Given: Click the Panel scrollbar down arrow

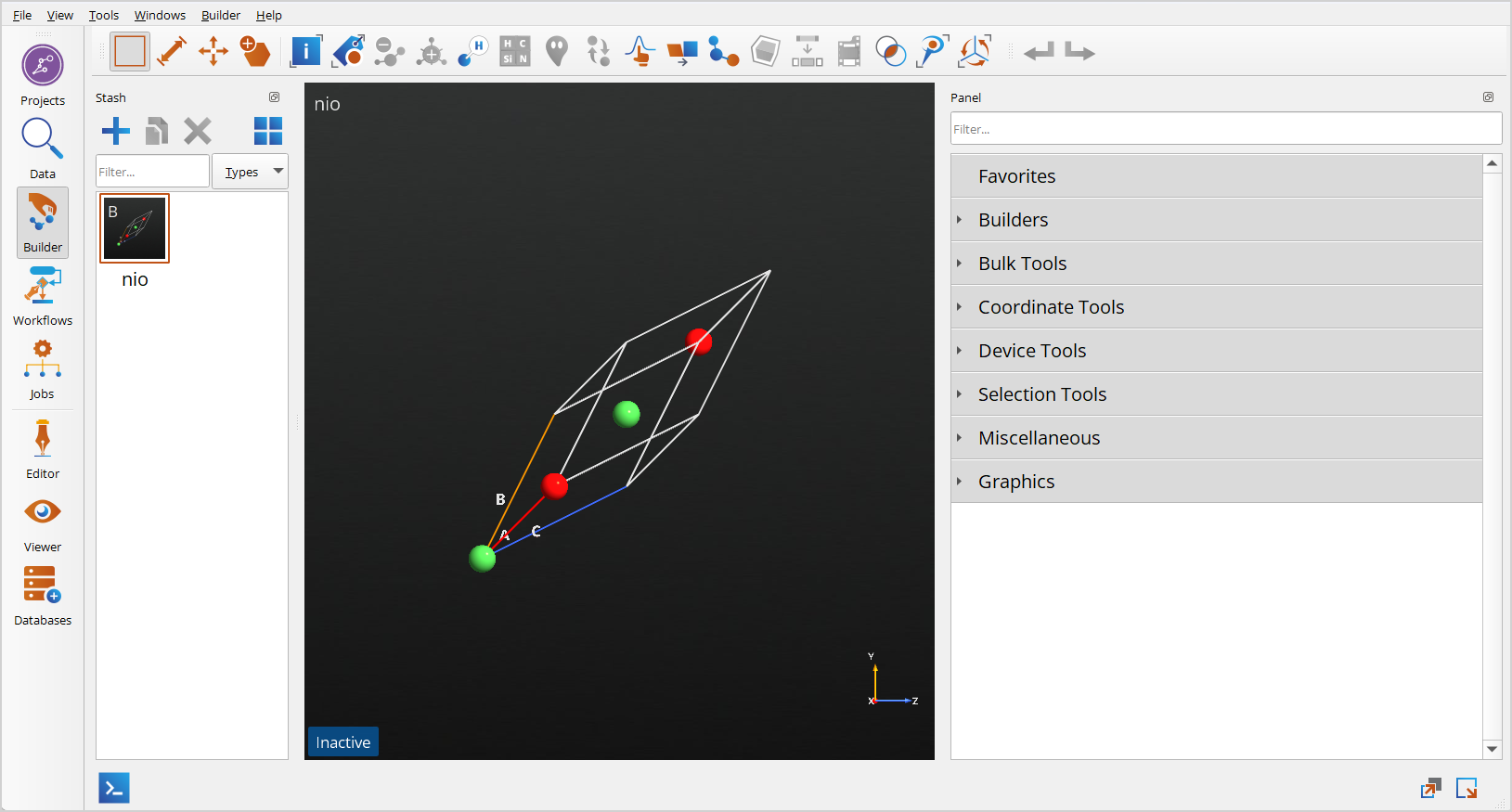Looking at the screenshot, I should [1493, 749].
